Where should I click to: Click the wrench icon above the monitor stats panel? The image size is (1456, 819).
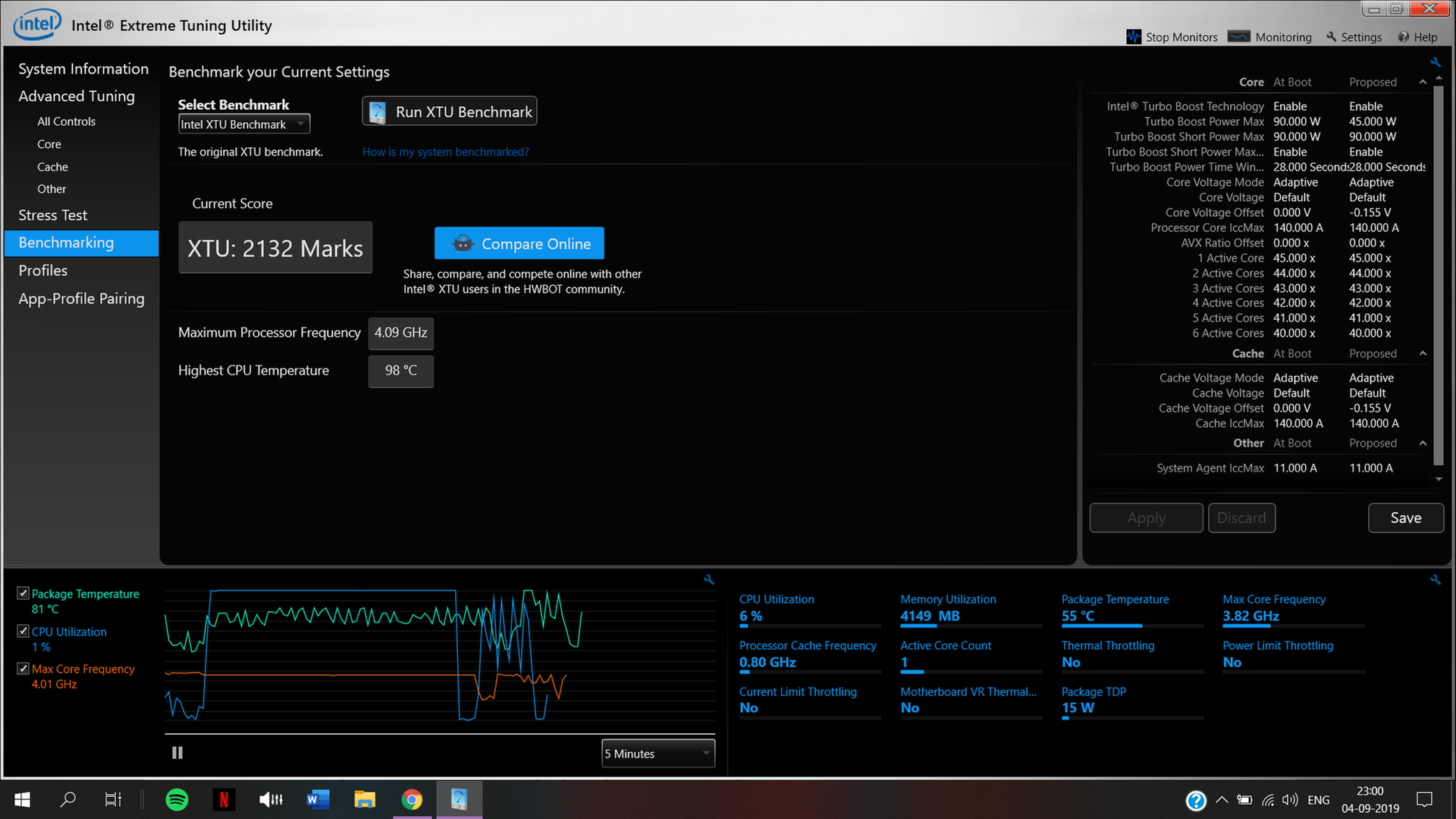tap(1436, 579)
